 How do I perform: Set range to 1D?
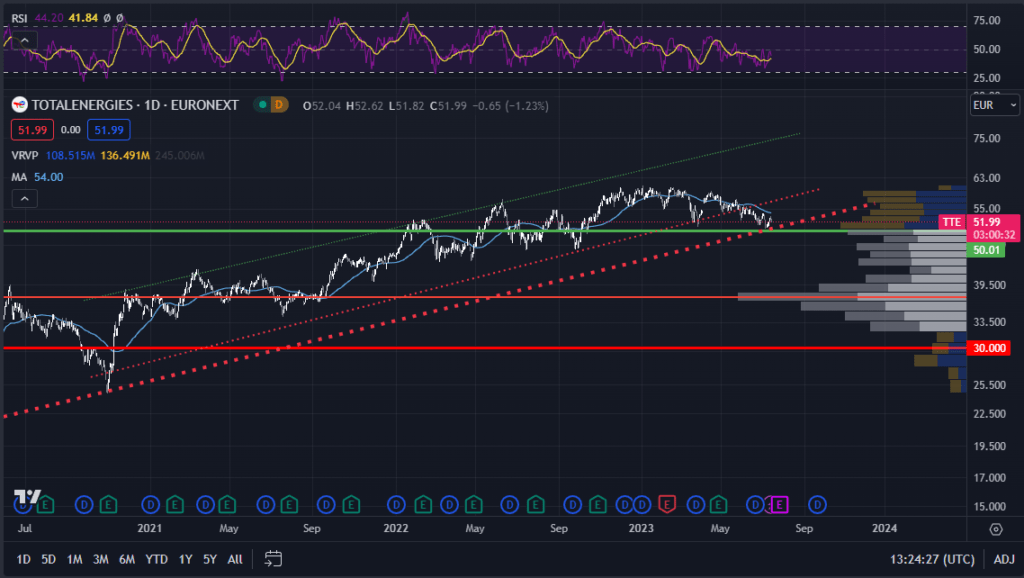(24, 559)
